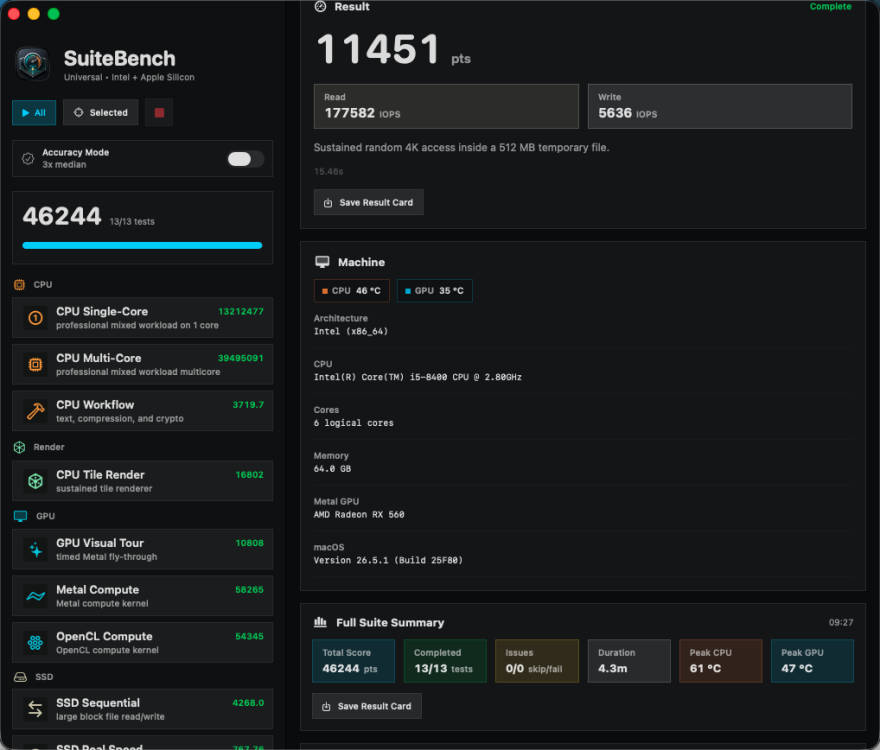Click the 09:27 summary timestamp
Viewport: 880px width, 750px height.
841,623
